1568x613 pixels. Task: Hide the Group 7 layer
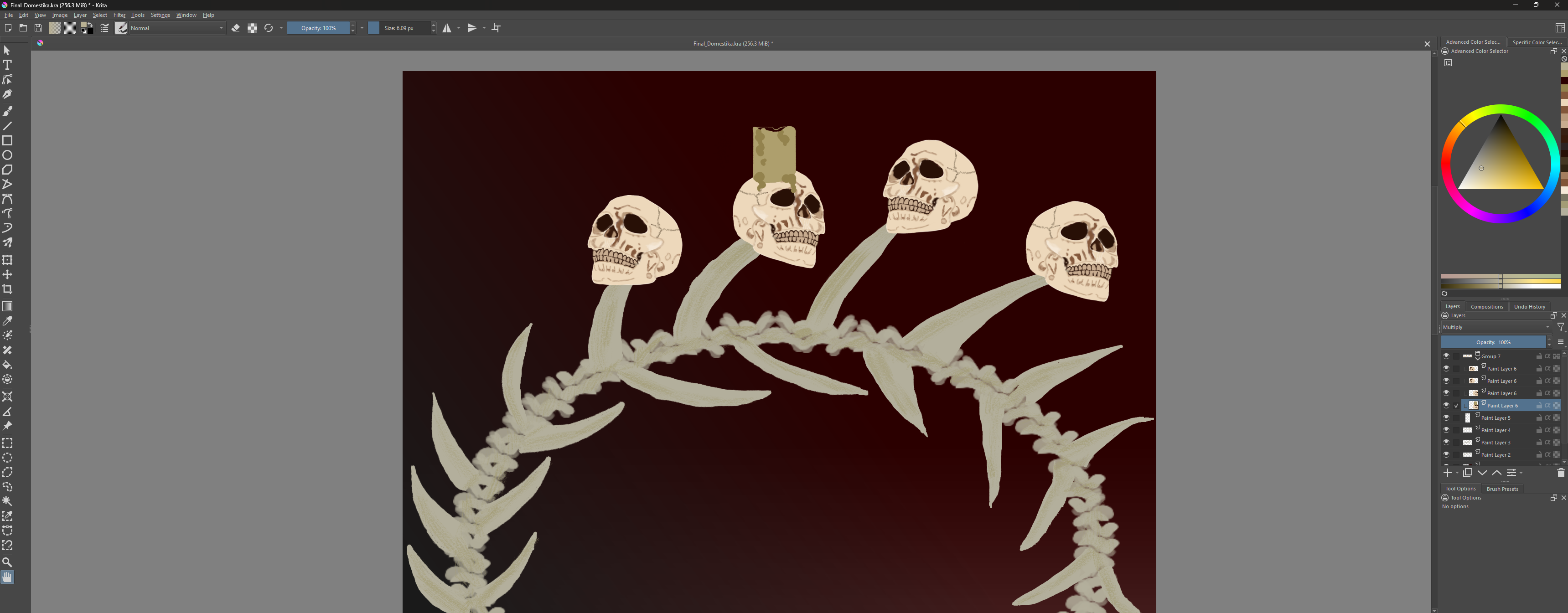(x=1446, y=356)
